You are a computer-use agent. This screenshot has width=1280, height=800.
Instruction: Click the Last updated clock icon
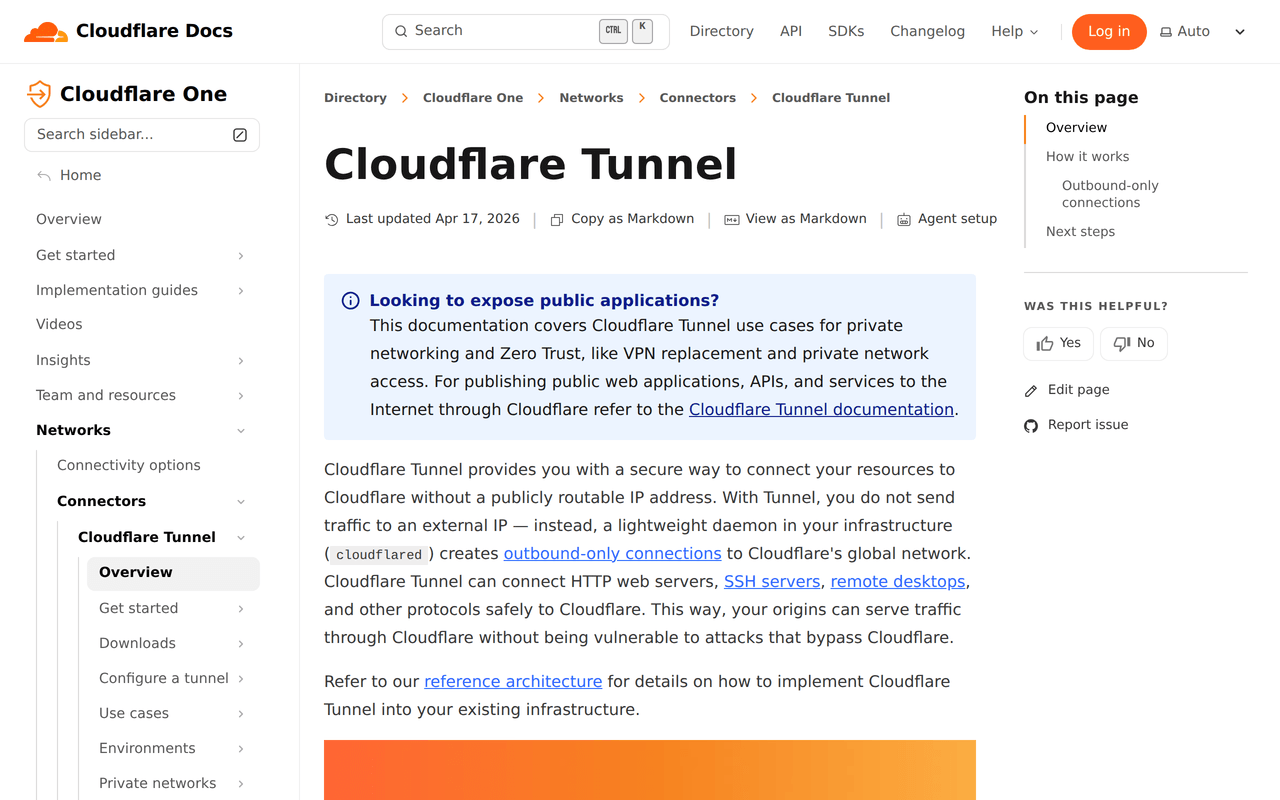pyautogui.click(x=332, y=220)
